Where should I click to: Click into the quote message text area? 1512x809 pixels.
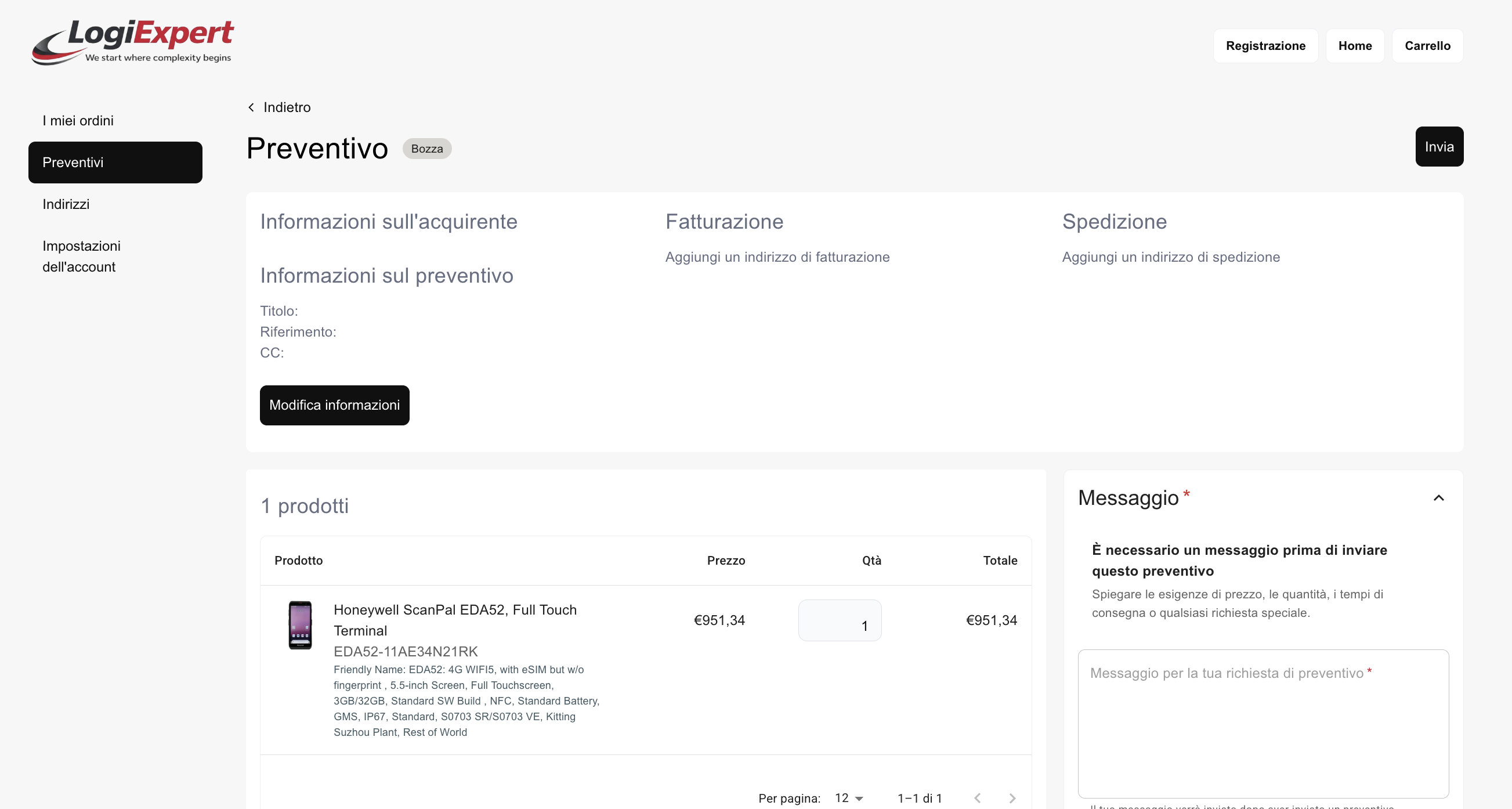pos(1263,724)
